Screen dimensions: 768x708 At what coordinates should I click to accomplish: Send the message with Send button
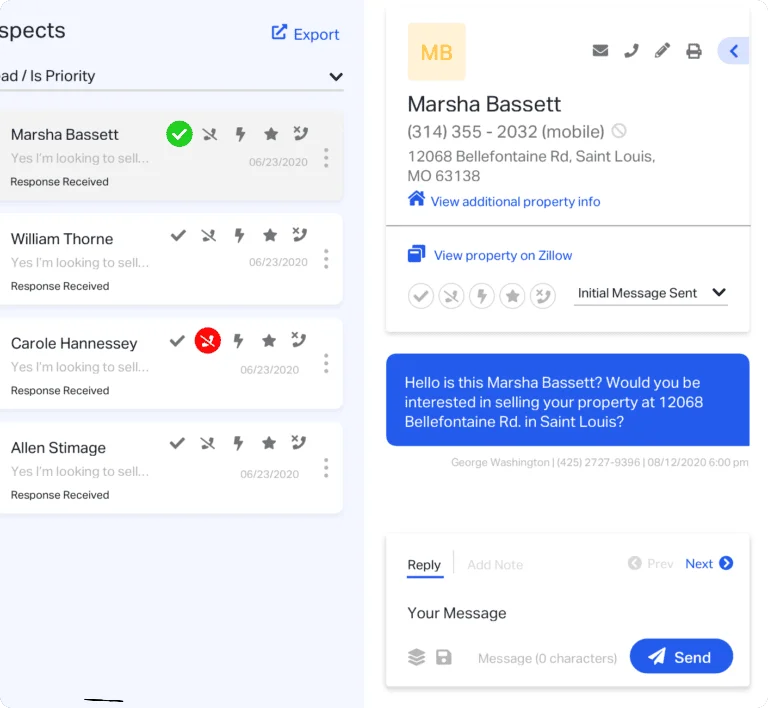coord(681,656)
